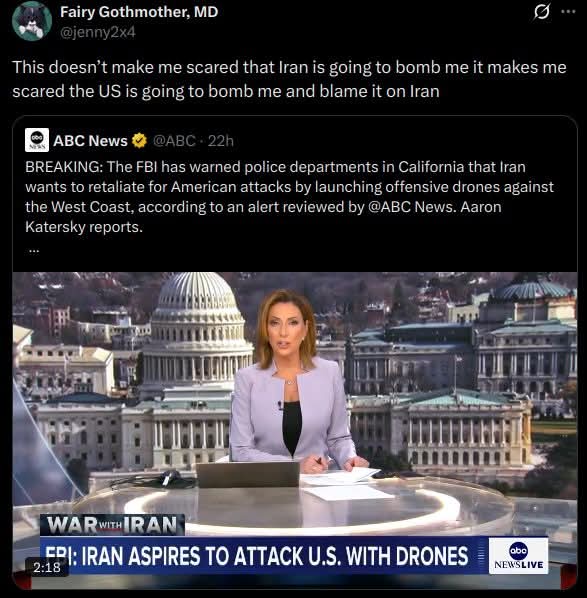Click the main tweet text about Iran

click(289, 79)
